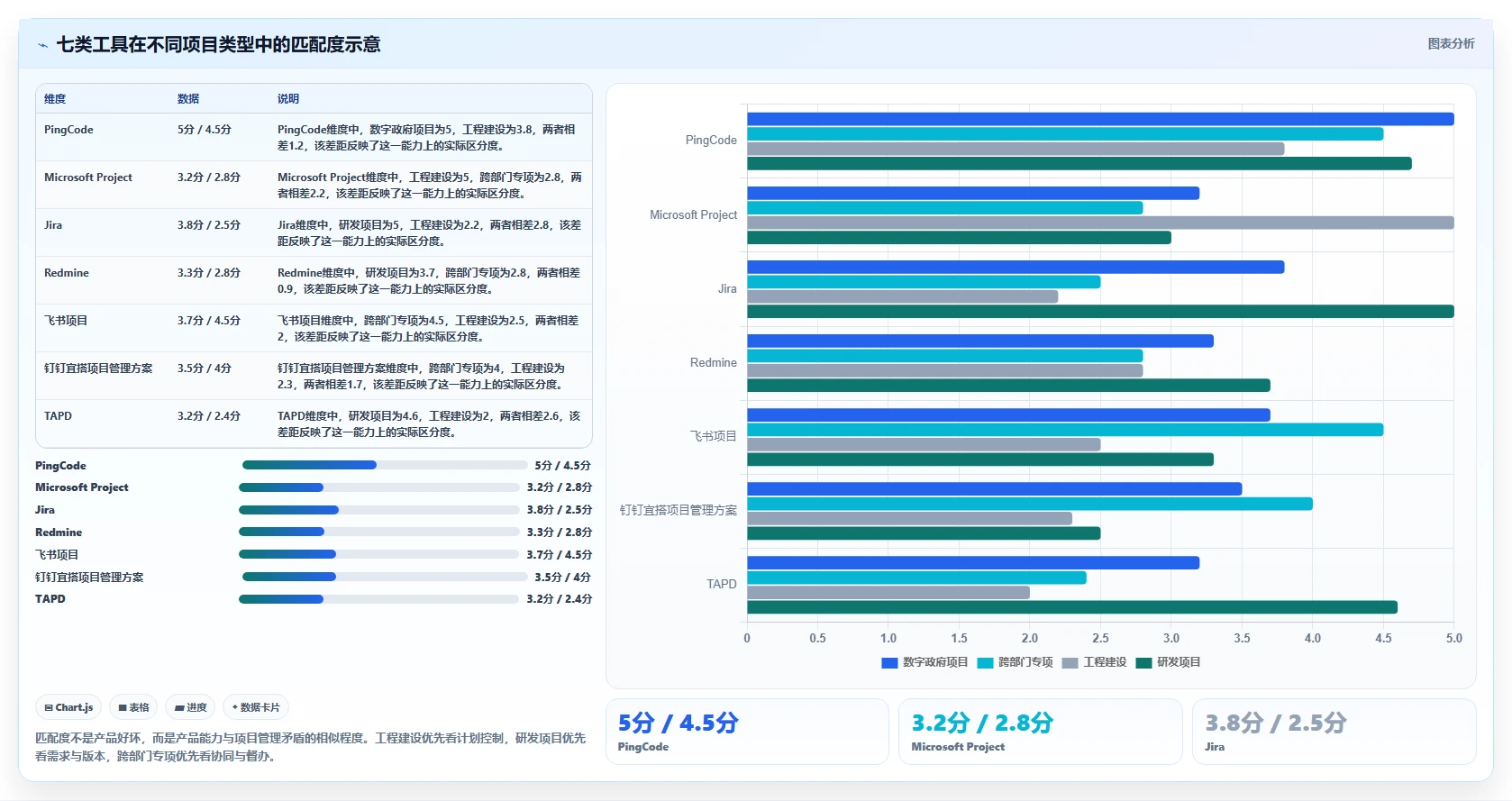Click table value 3.5分 / 4分

(205, 369)
